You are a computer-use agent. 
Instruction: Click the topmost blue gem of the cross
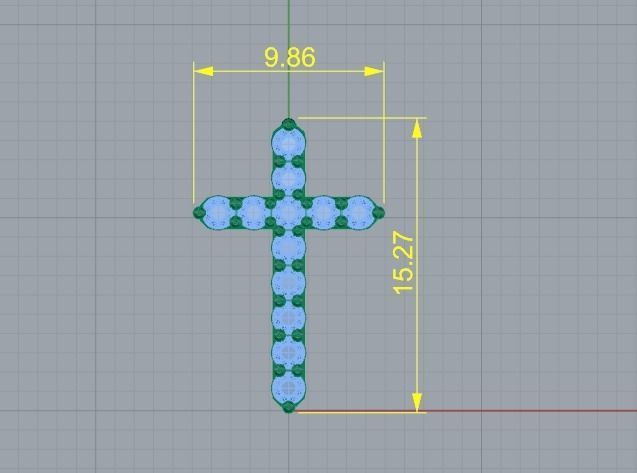click(288, 143)
